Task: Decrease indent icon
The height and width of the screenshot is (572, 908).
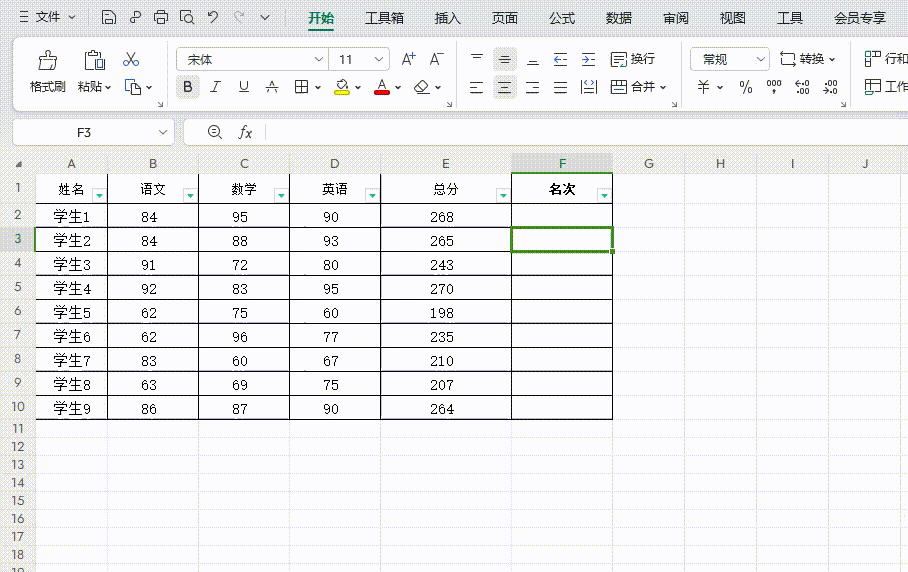Action: coord(561,59)
